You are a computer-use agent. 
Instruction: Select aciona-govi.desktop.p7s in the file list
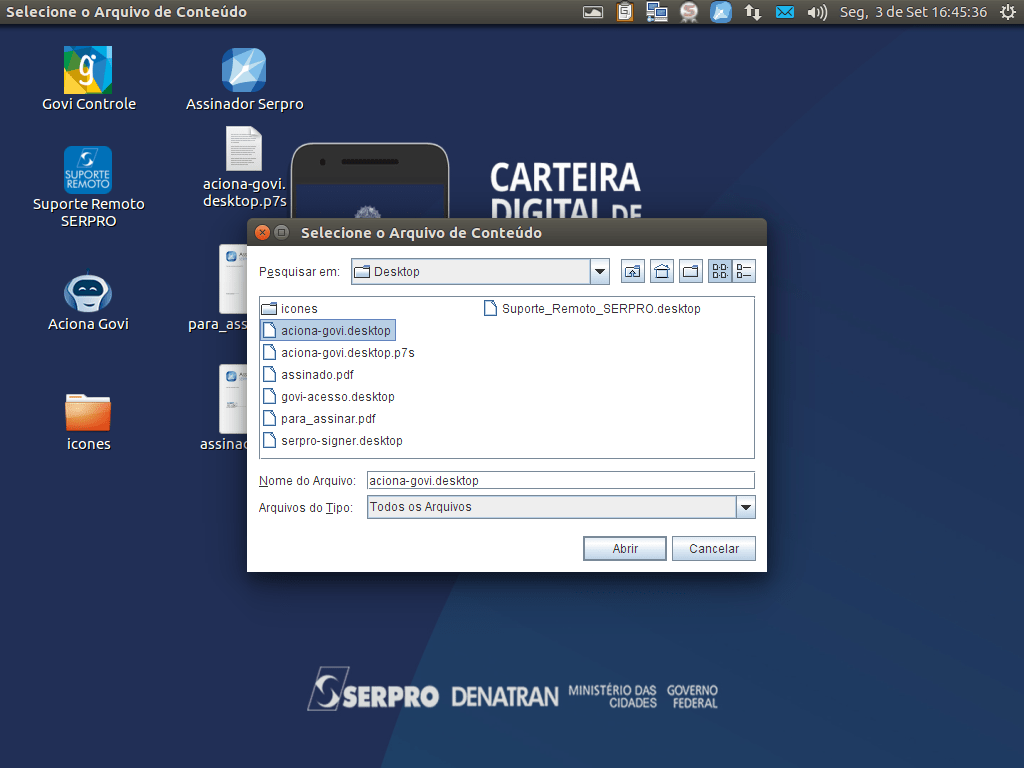coord(338,353)
